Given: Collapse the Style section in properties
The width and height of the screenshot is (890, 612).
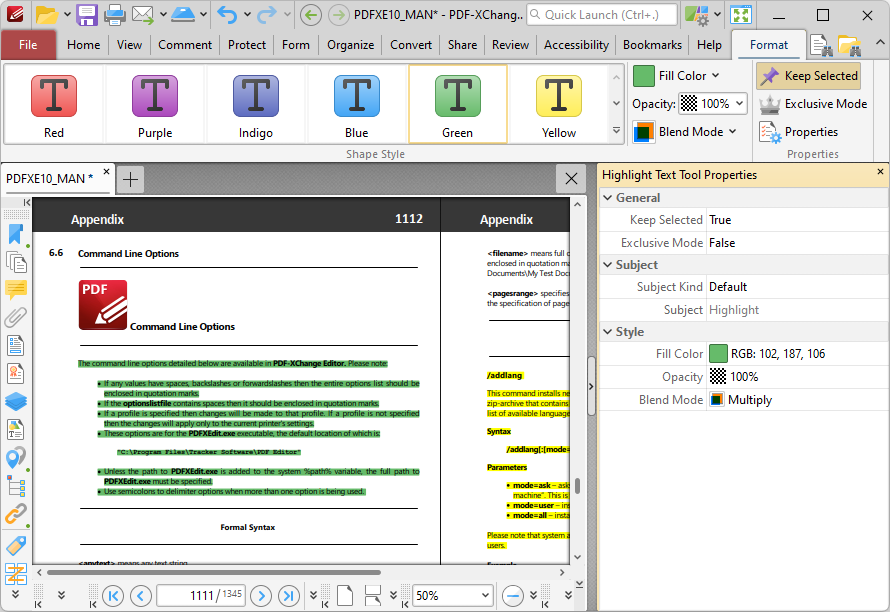Looking at the screenshot, I should coord(608,332).
